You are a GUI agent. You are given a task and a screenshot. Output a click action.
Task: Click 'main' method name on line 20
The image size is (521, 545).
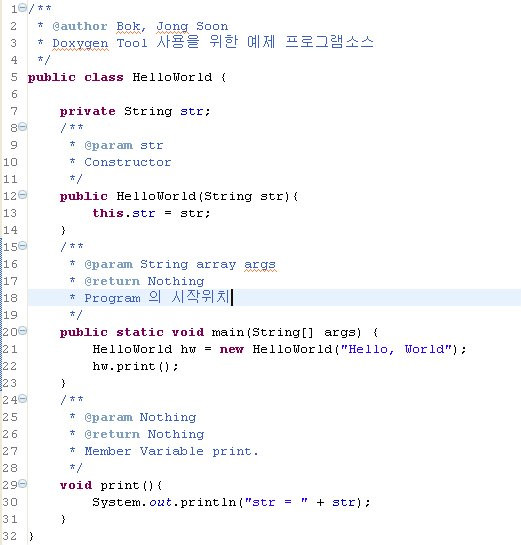[228, 332]
